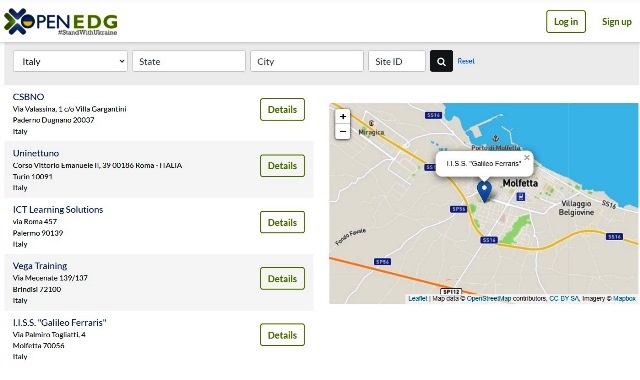Open Details for CSBNO
This screenshot has height=380, width=640.
pos(282,109)
